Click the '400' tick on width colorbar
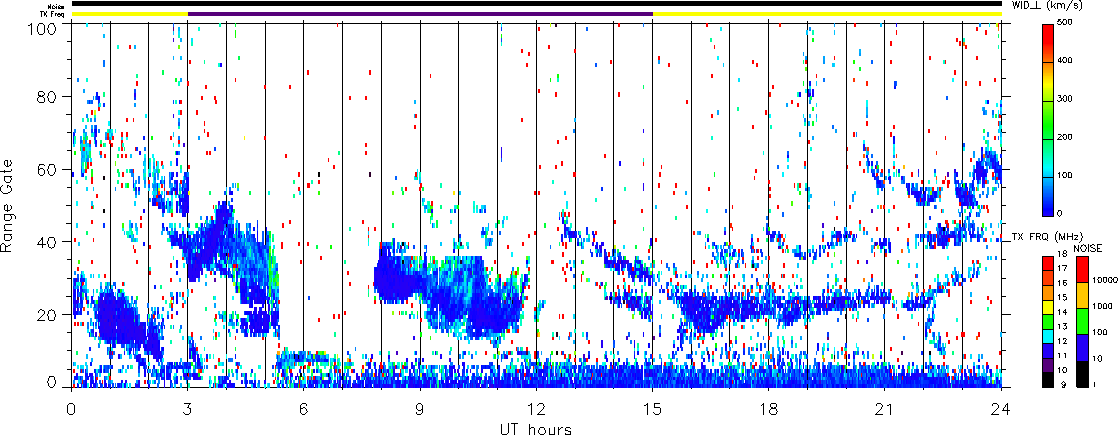This screenshot has width=1118, height=435. pos(1067,61)
